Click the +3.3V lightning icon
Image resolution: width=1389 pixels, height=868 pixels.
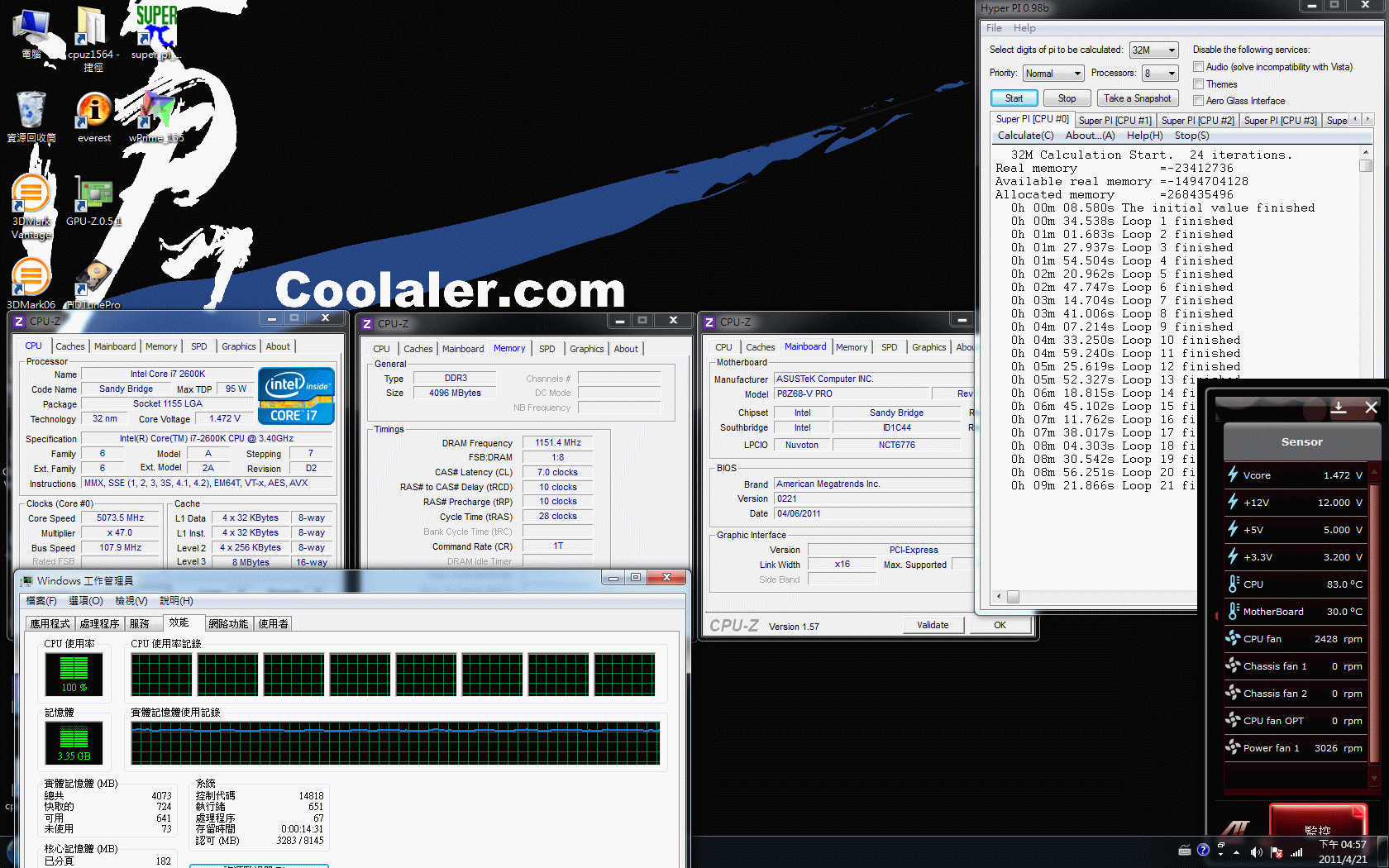click(x=1233, y=556)
